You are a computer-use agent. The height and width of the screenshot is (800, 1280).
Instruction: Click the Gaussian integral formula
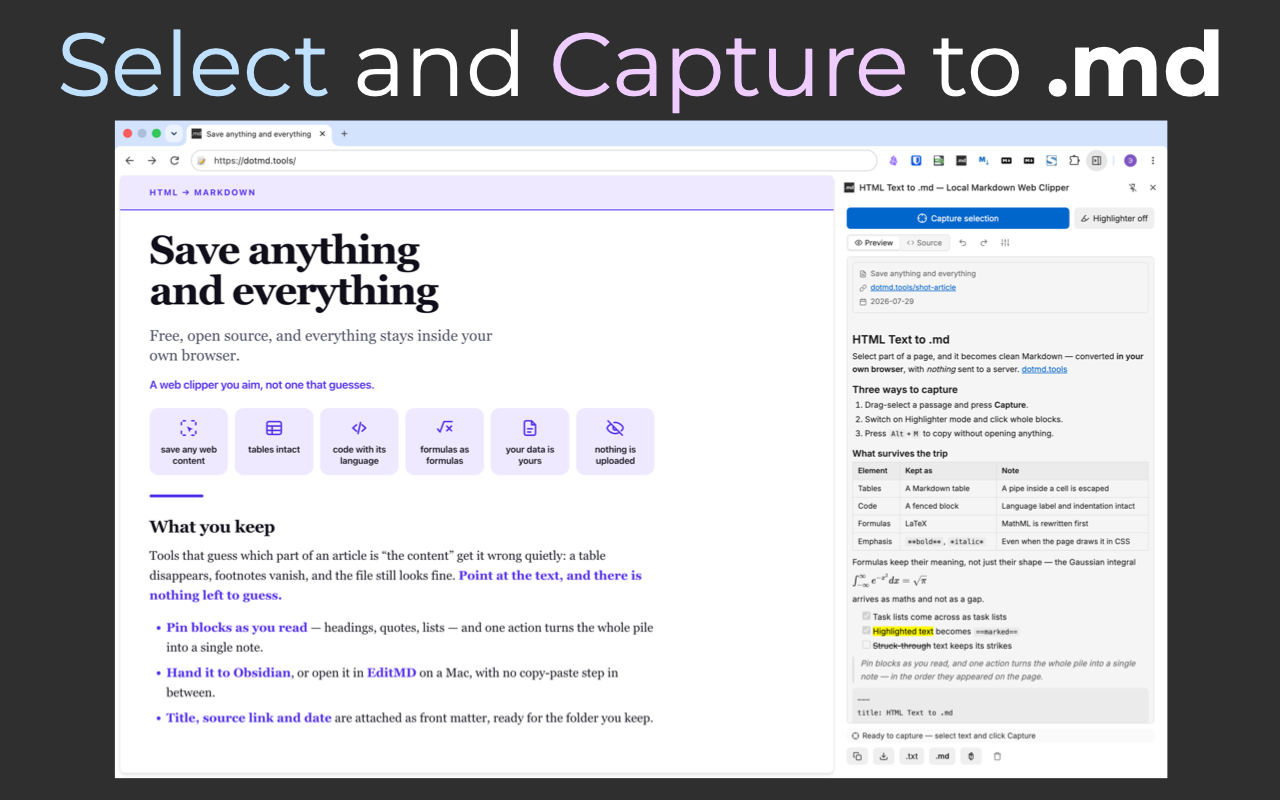[x=891, y=580]
